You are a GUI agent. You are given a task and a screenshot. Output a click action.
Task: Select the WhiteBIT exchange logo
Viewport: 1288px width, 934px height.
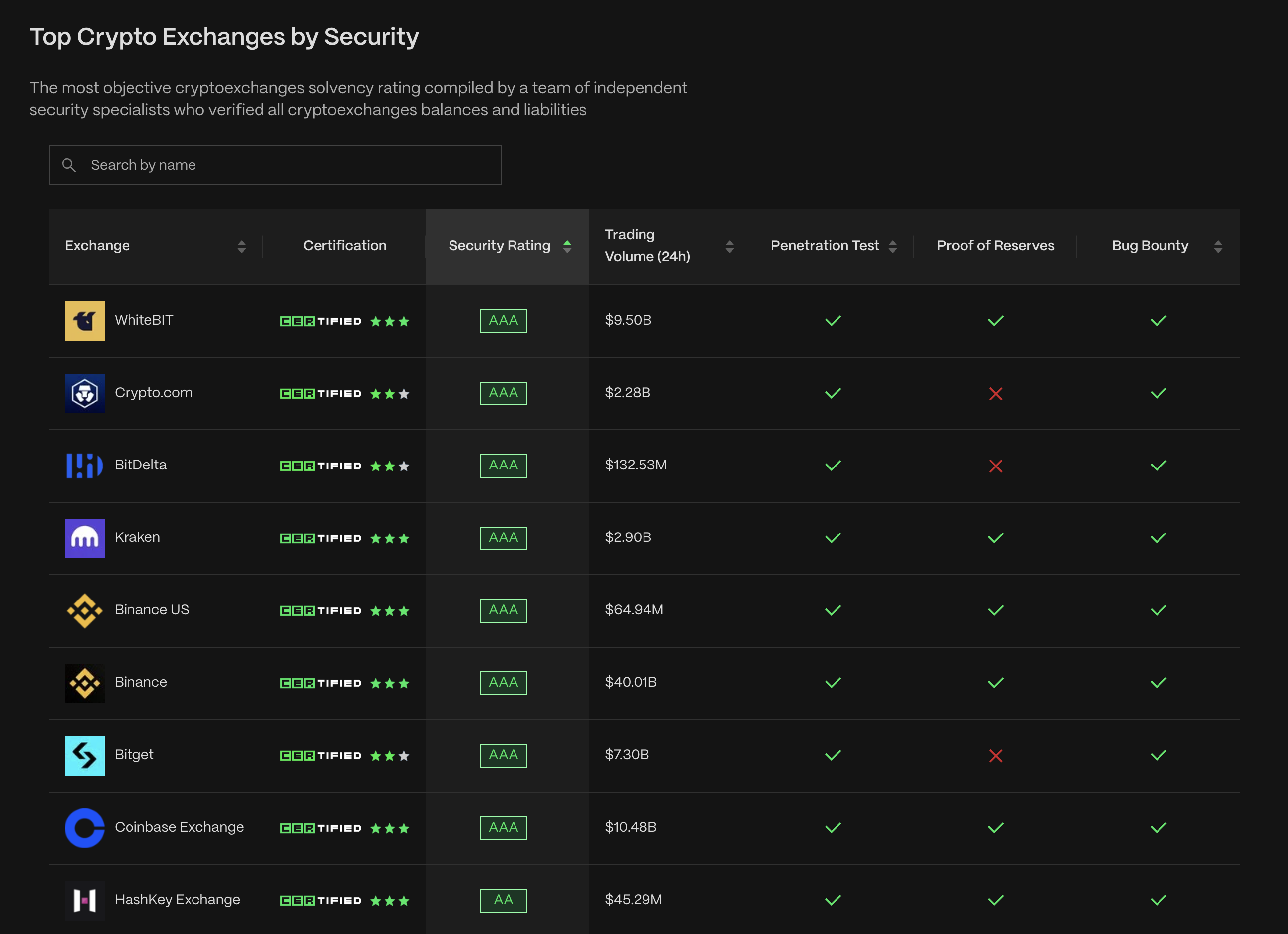(x=84, y=321)
